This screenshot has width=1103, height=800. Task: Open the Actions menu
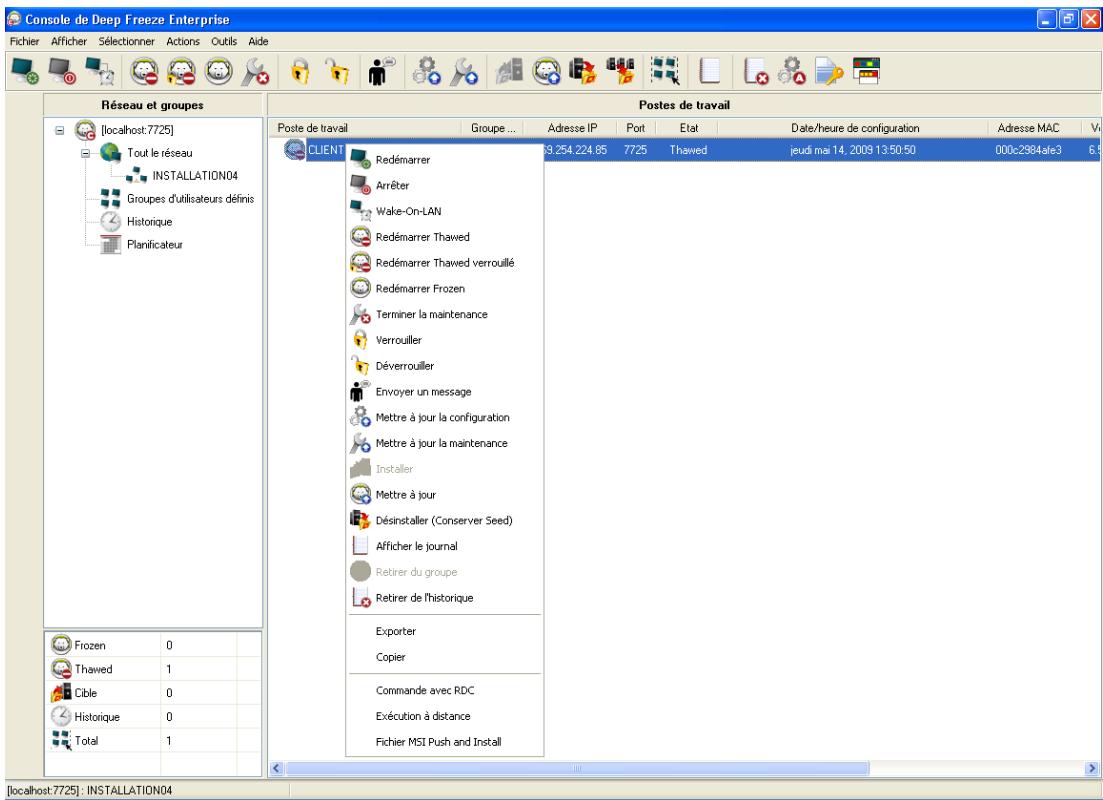183,42
